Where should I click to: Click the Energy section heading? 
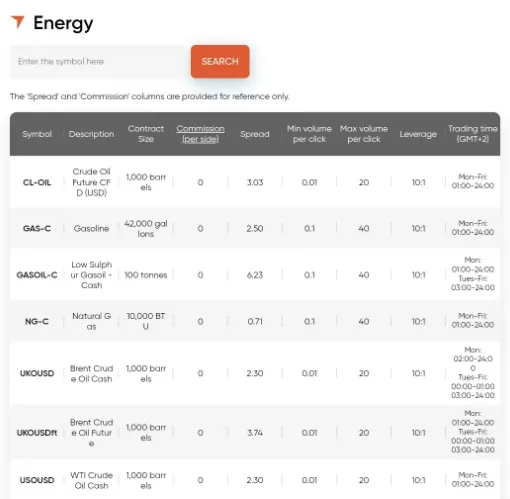click(x=63, y=23)
